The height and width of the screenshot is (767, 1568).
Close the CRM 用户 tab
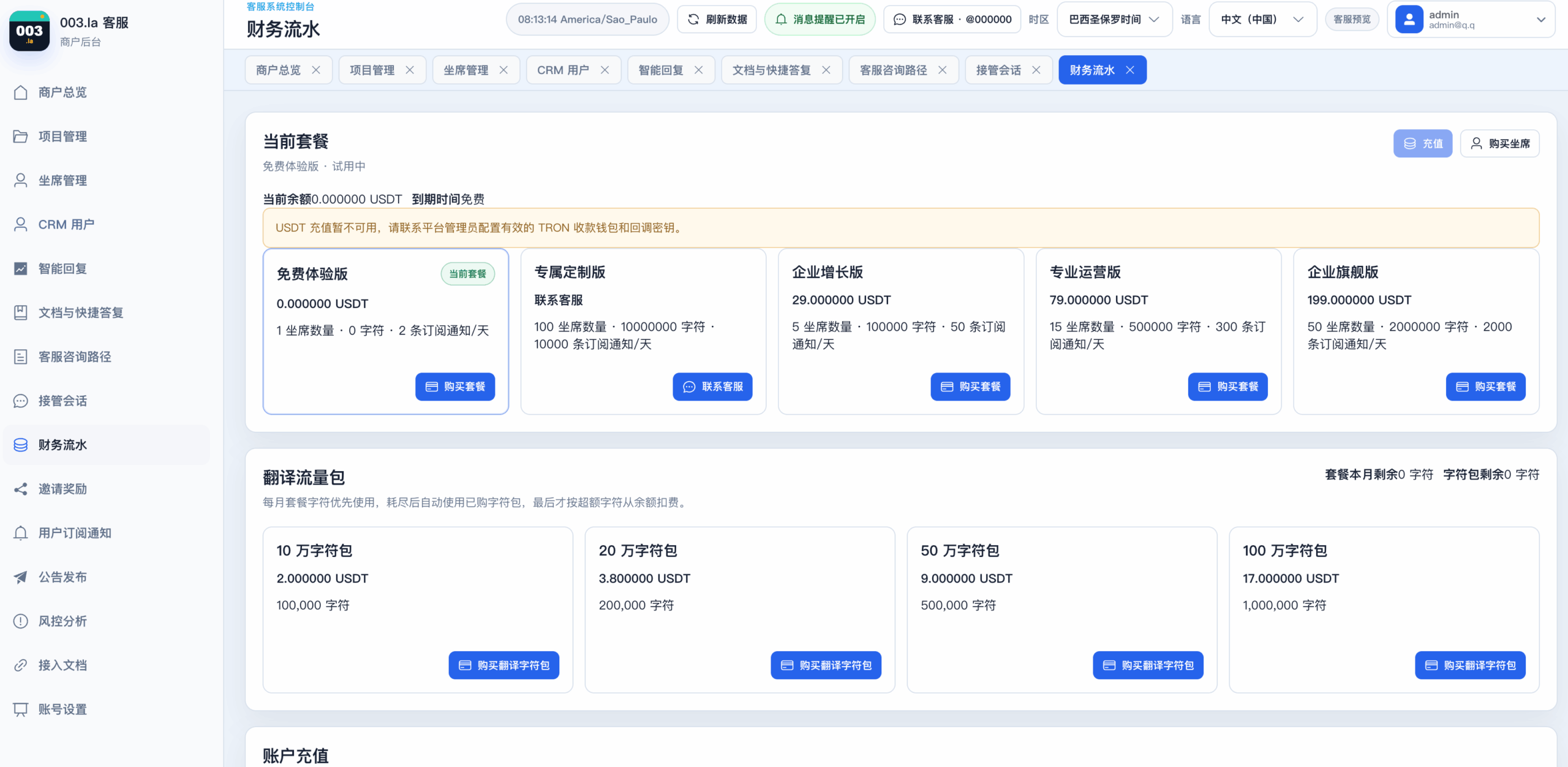coord(605,70)
